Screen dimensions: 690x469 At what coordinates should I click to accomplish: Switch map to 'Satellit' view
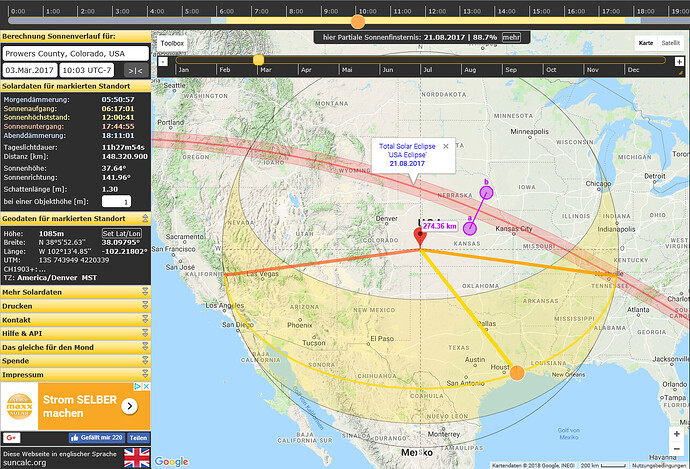pos(672,43)
